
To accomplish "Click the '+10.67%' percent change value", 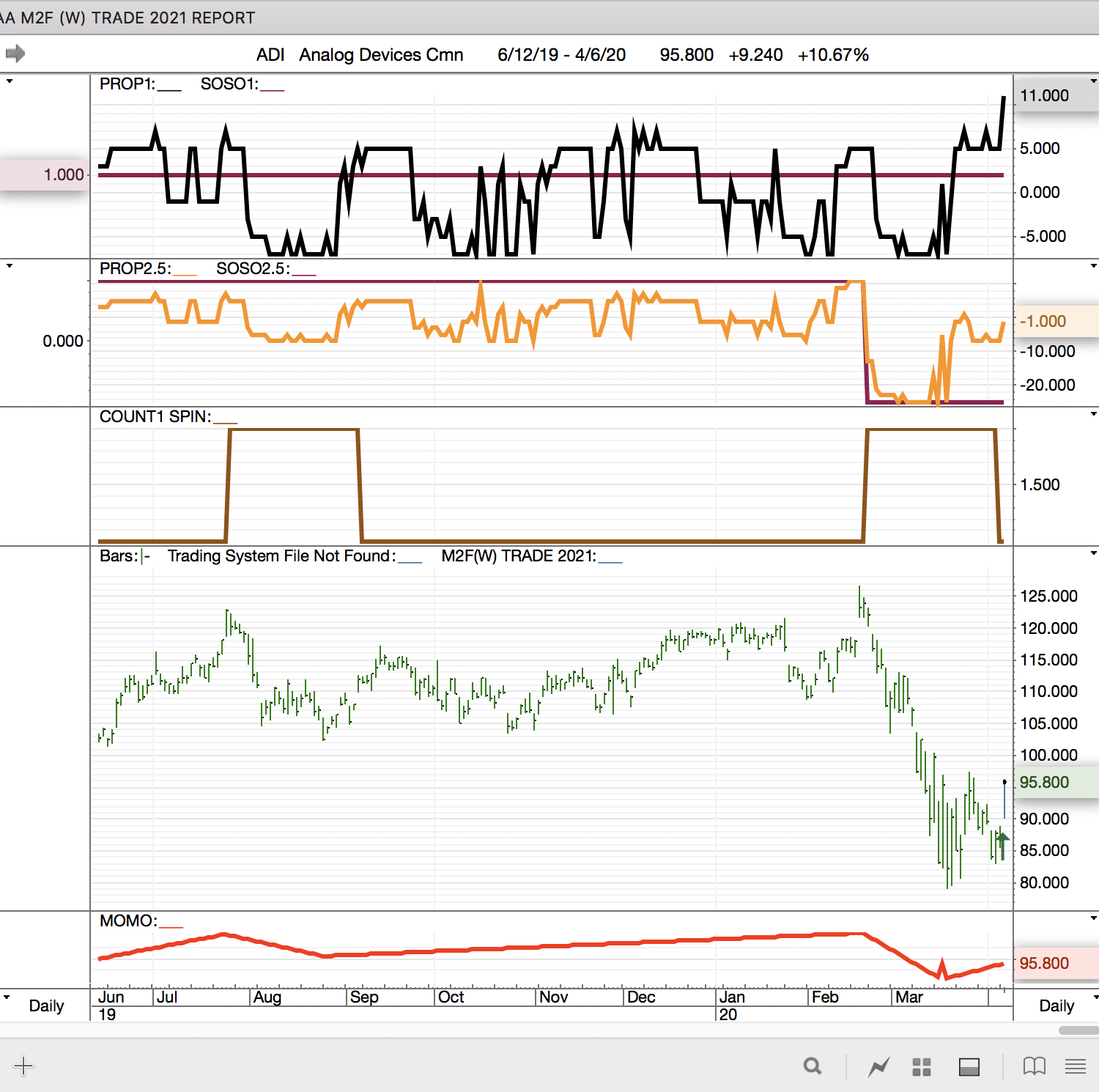I will 833,55.
